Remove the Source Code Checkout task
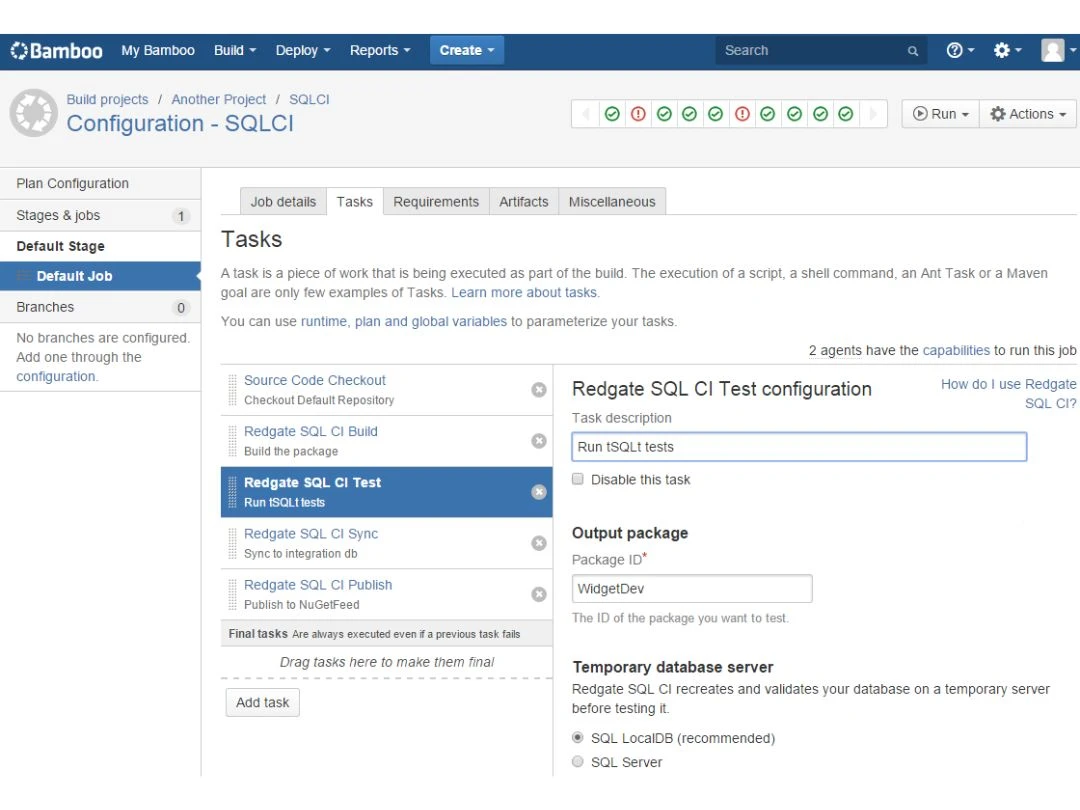This screenshot has height=810, width=1080. point(539,390)
